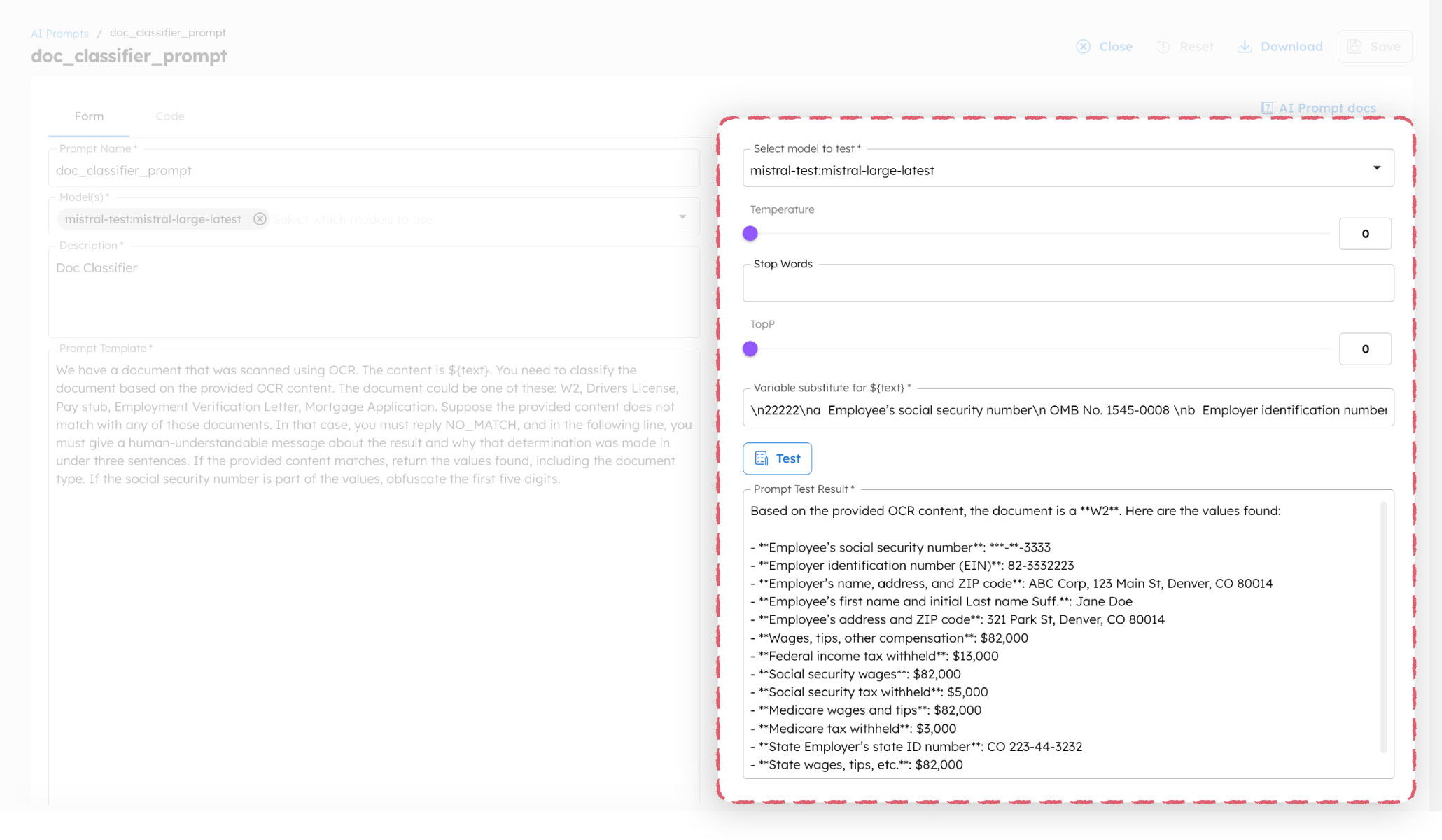This screenshot has height=840, width=1442.
Task: Click the Reset icon next to Close
Action: (x=1163, y=46)
